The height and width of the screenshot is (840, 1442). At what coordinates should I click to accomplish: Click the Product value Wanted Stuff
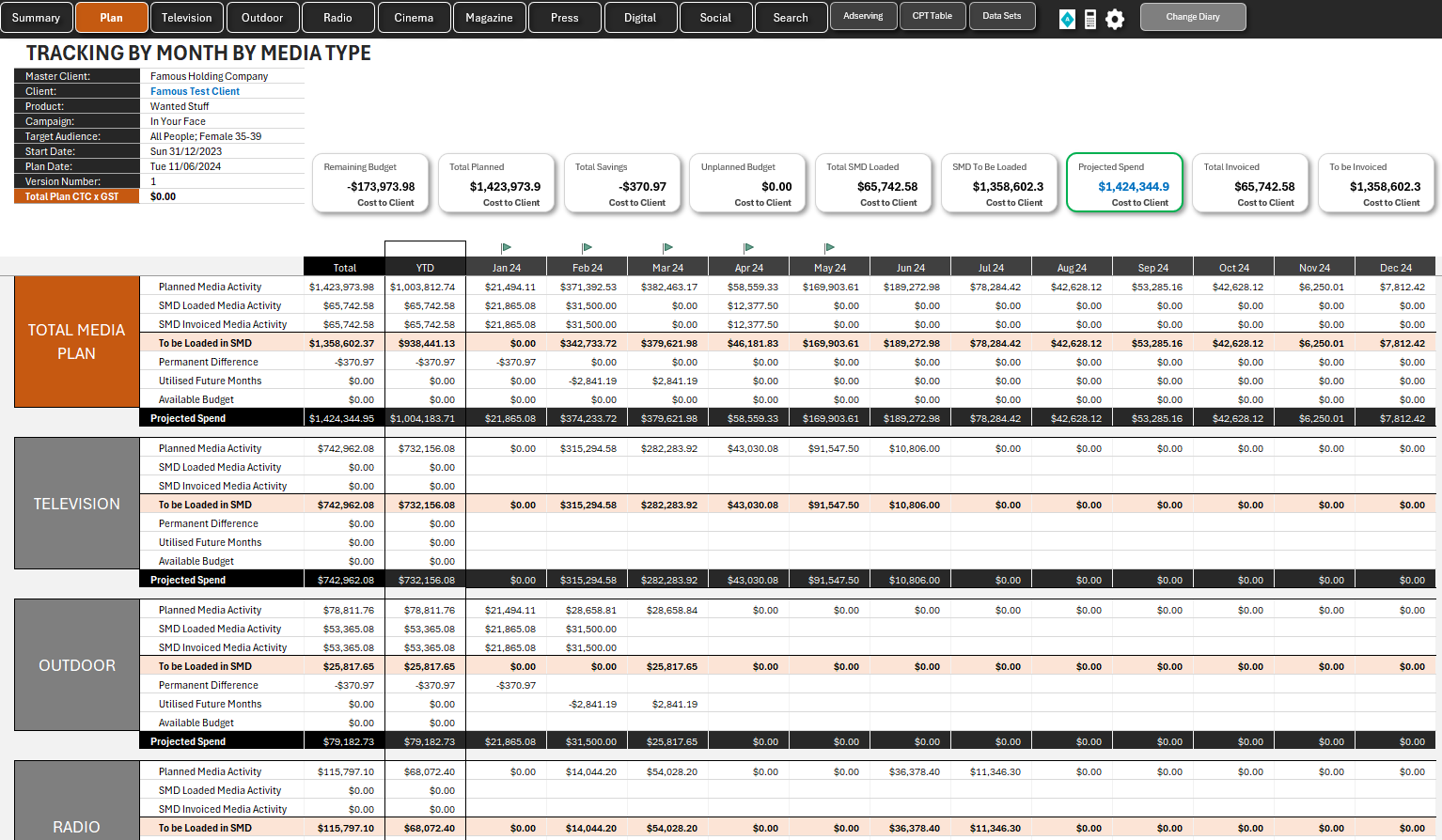[180, 106]
